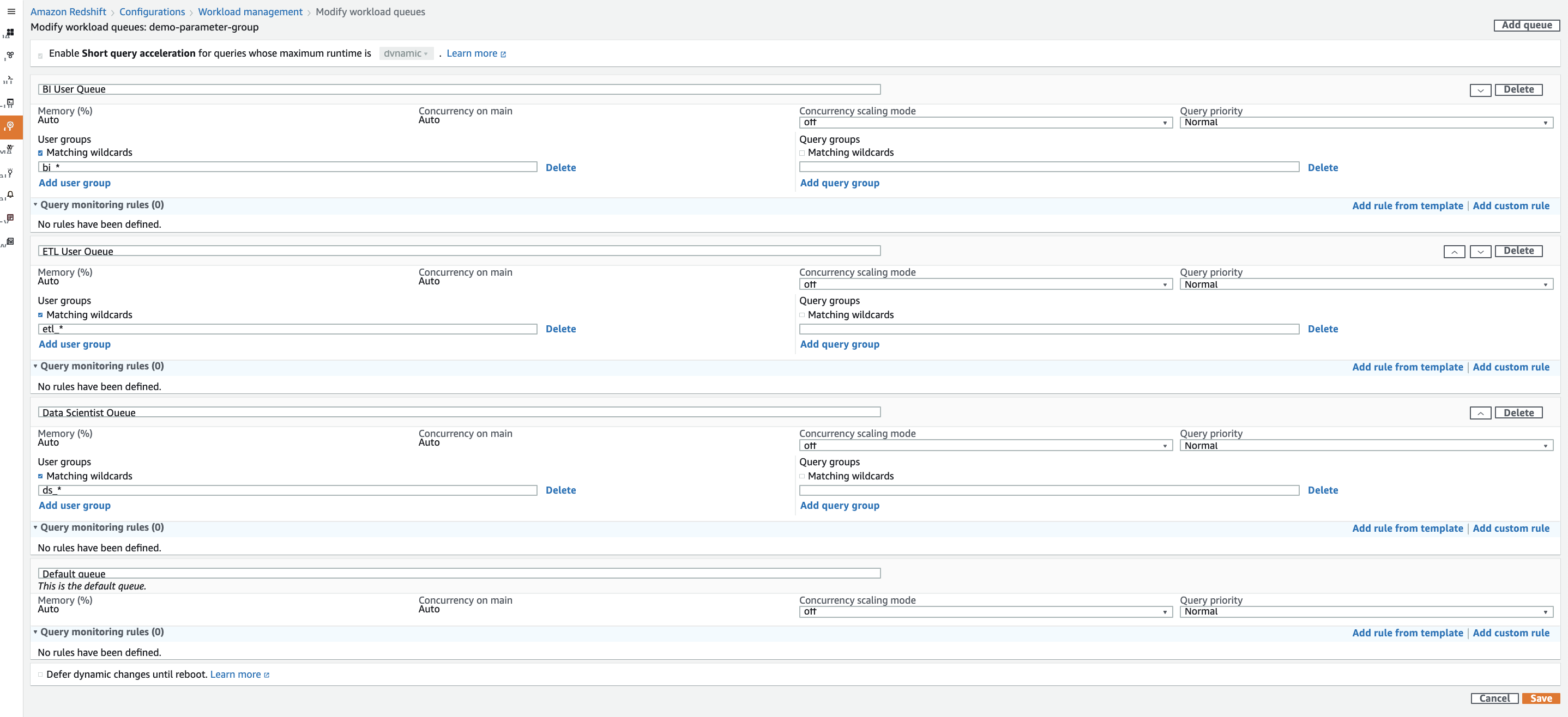1568x717 pixels.
Task: Toggle user groups Matching wildcards for Data Scientist queue
Action: click(x=41, y=476)
